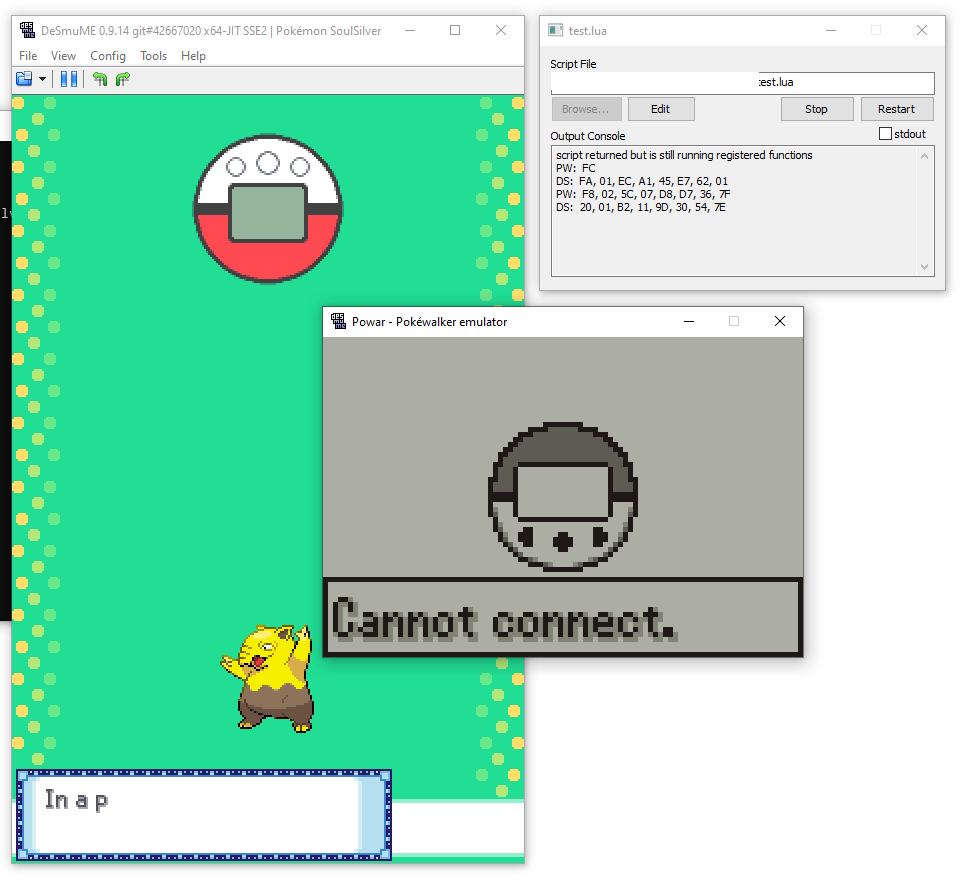Close the DeSmuME window

[501, 30]
